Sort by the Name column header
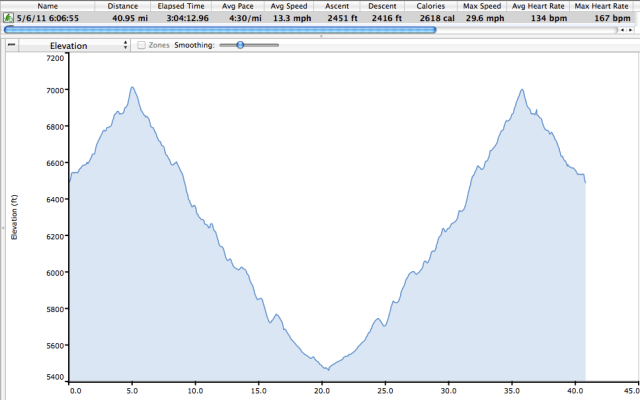Screen dimensions: 640x400 click(48, 5)
